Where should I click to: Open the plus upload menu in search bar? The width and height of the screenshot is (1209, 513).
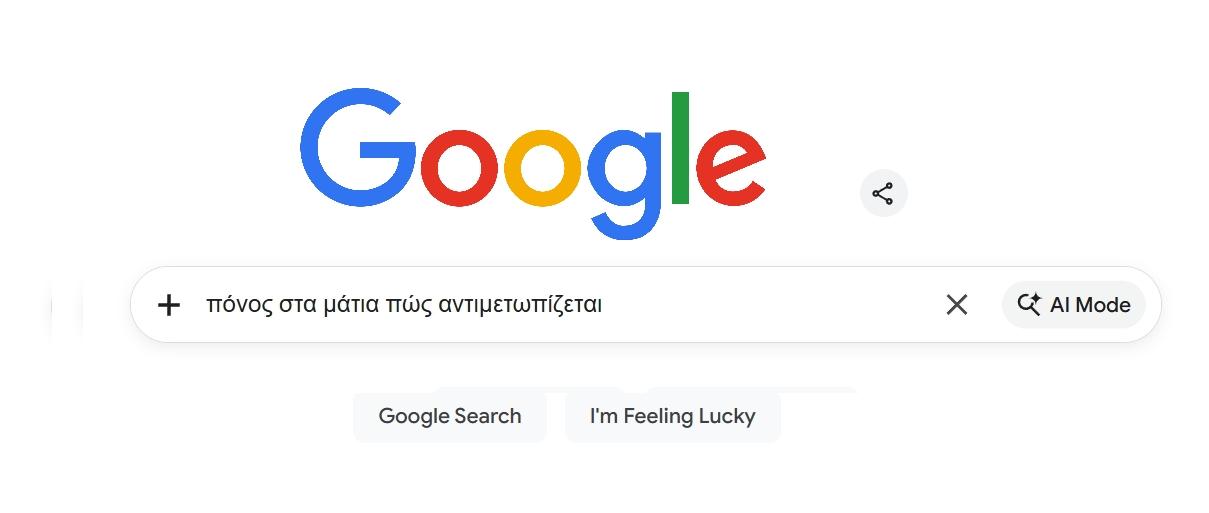169,305
